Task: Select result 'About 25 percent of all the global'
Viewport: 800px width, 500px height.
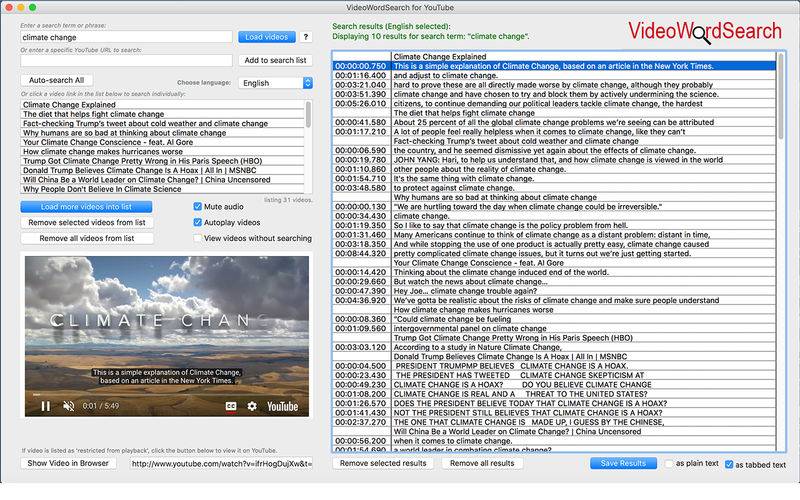Action: tap(555, 122)
